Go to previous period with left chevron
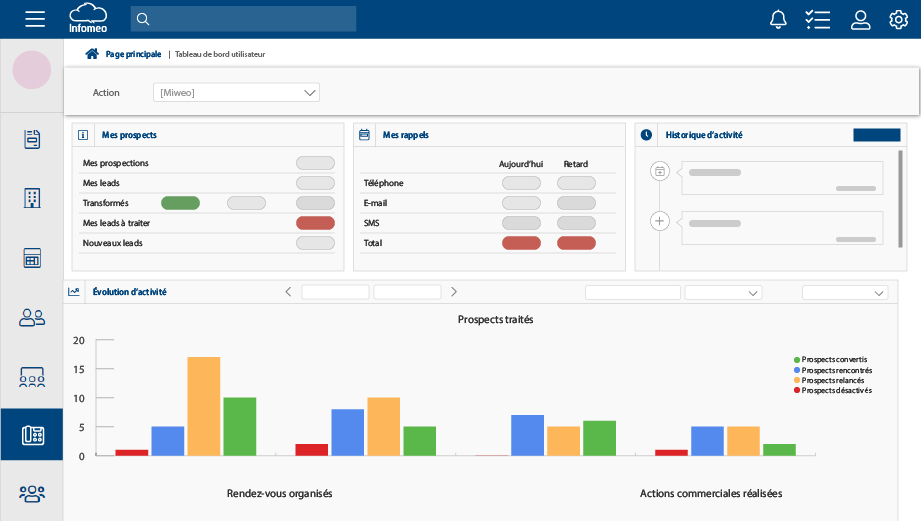Viewport: 921px width, 521px height. 288,292
